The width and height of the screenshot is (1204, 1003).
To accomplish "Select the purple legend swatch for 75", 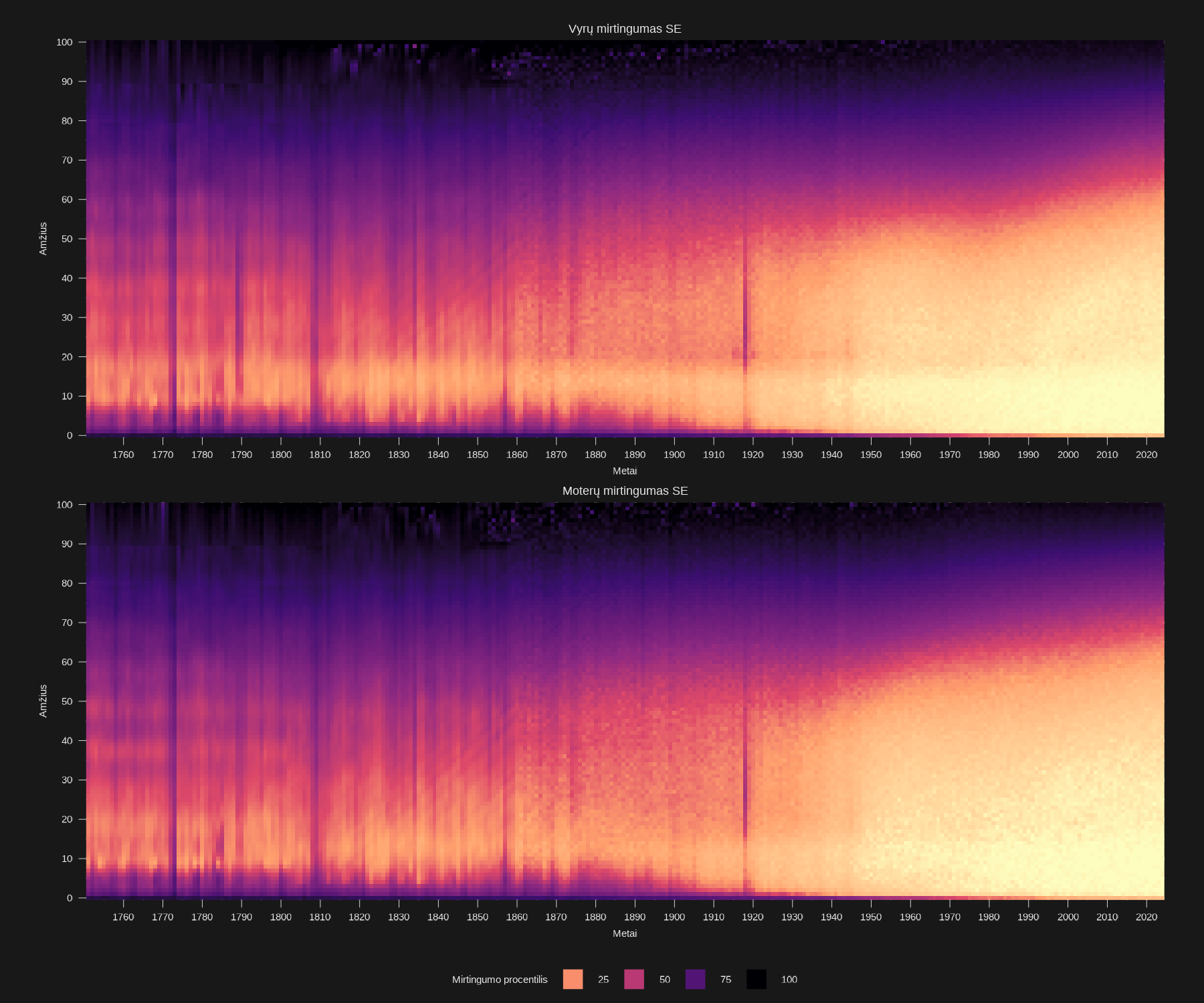I will click(695, 979).
